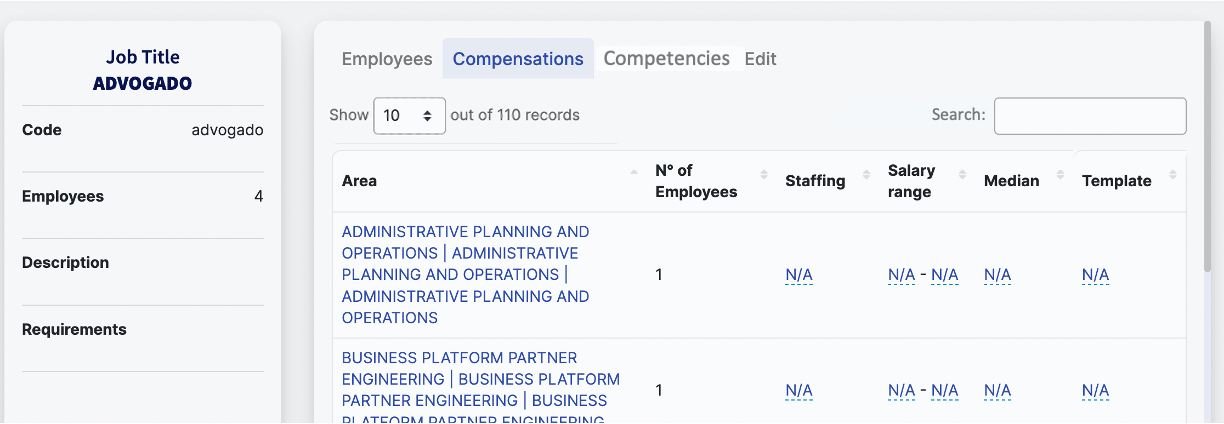Select the Compensations tab
Screen dimensions: 1224x424
[x=518, y=59]
